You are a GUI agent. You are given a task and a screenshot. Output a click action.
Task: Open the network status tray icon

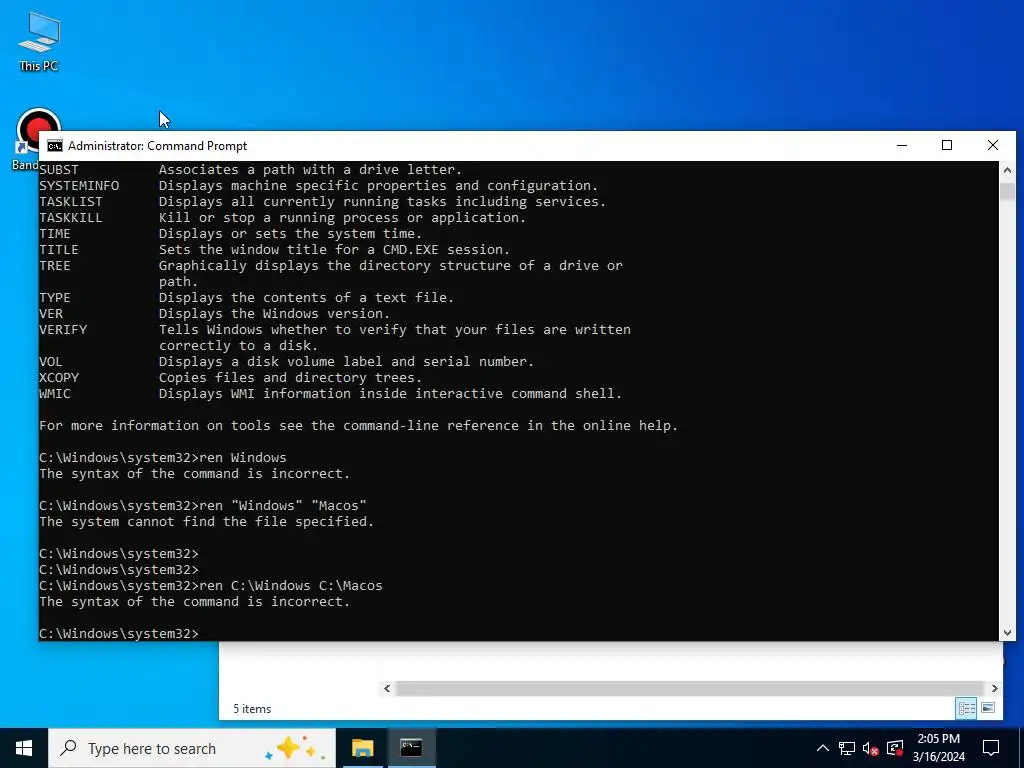click(847, 748)
